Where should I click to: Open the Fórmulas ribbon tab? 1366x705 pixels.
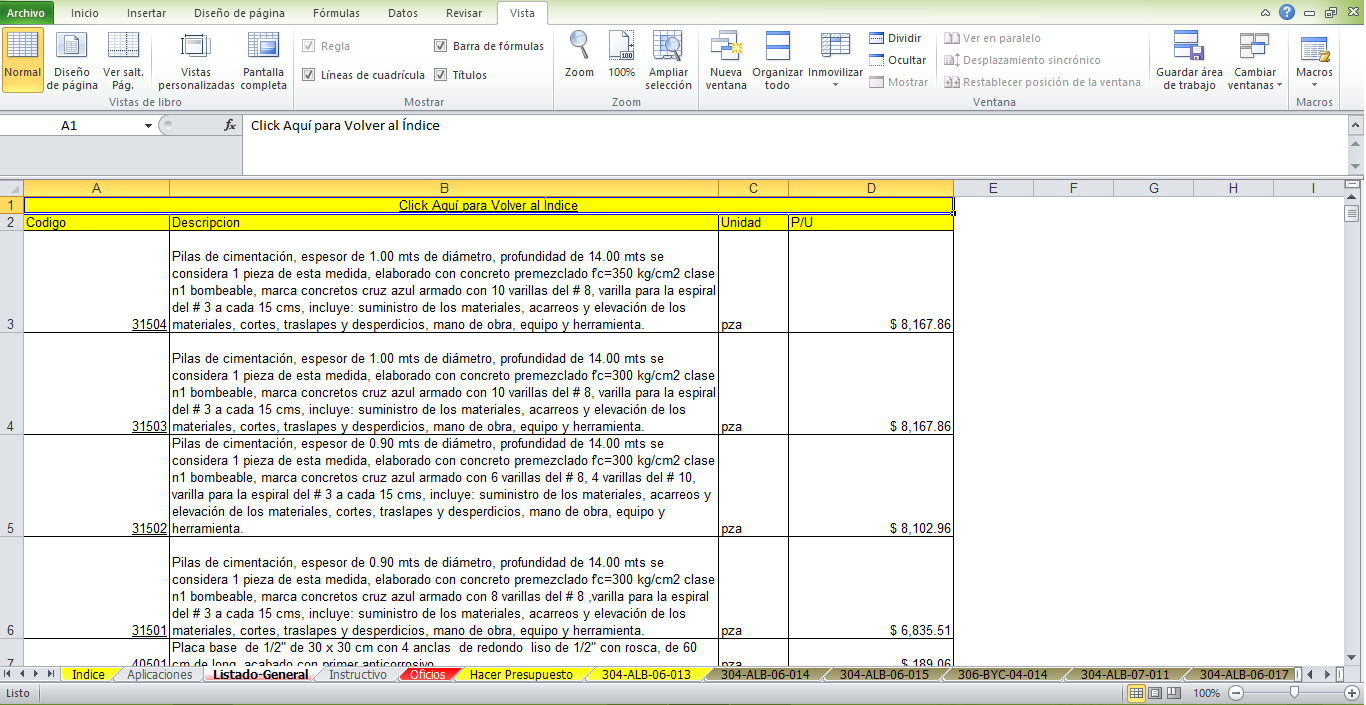[336, 13]
